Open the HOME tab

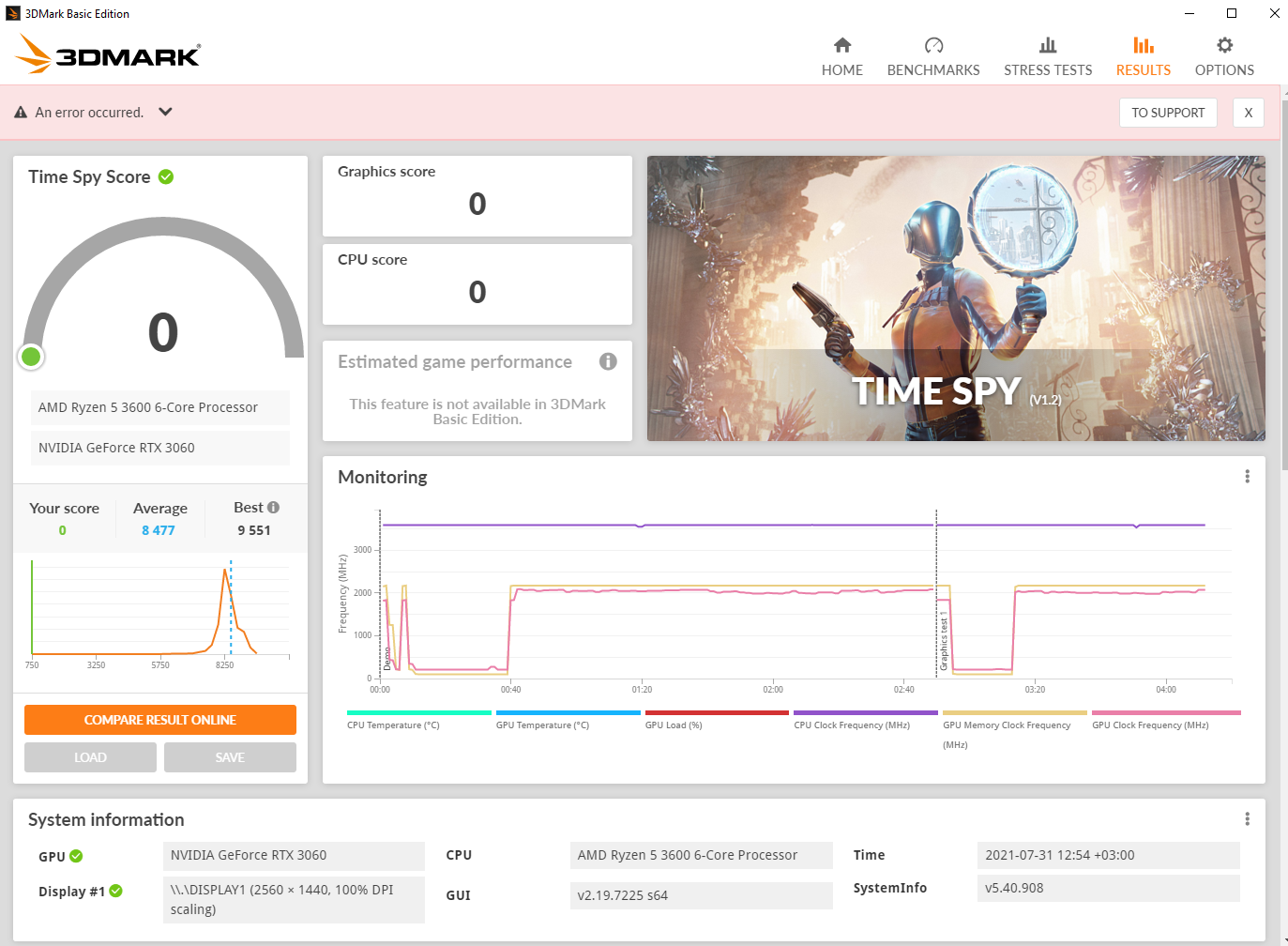tap(841, 57)
